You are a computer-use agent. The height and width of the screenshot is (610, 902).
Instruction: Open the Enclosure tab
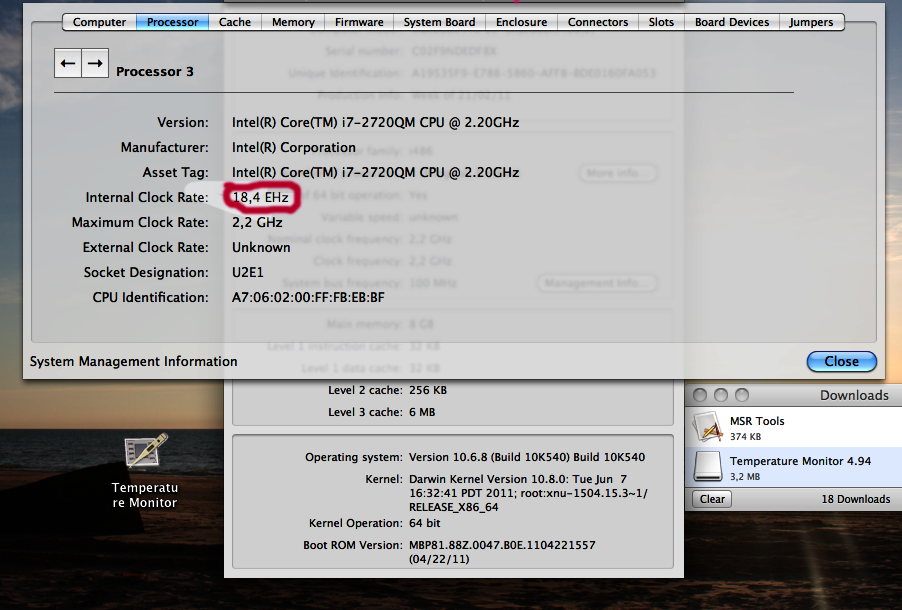(x=521, y=22)
